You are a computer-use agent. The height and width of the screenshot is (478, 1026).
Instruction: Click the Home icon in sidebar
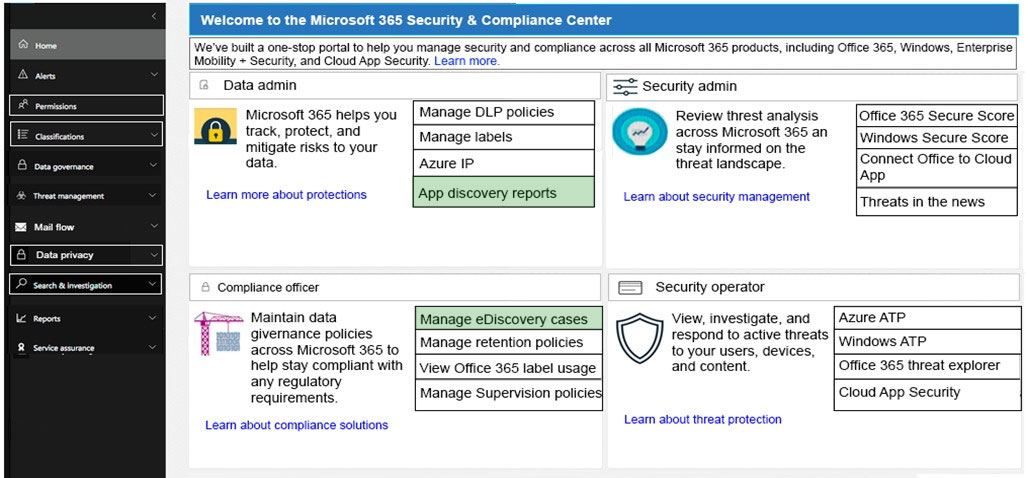point(24,44)
